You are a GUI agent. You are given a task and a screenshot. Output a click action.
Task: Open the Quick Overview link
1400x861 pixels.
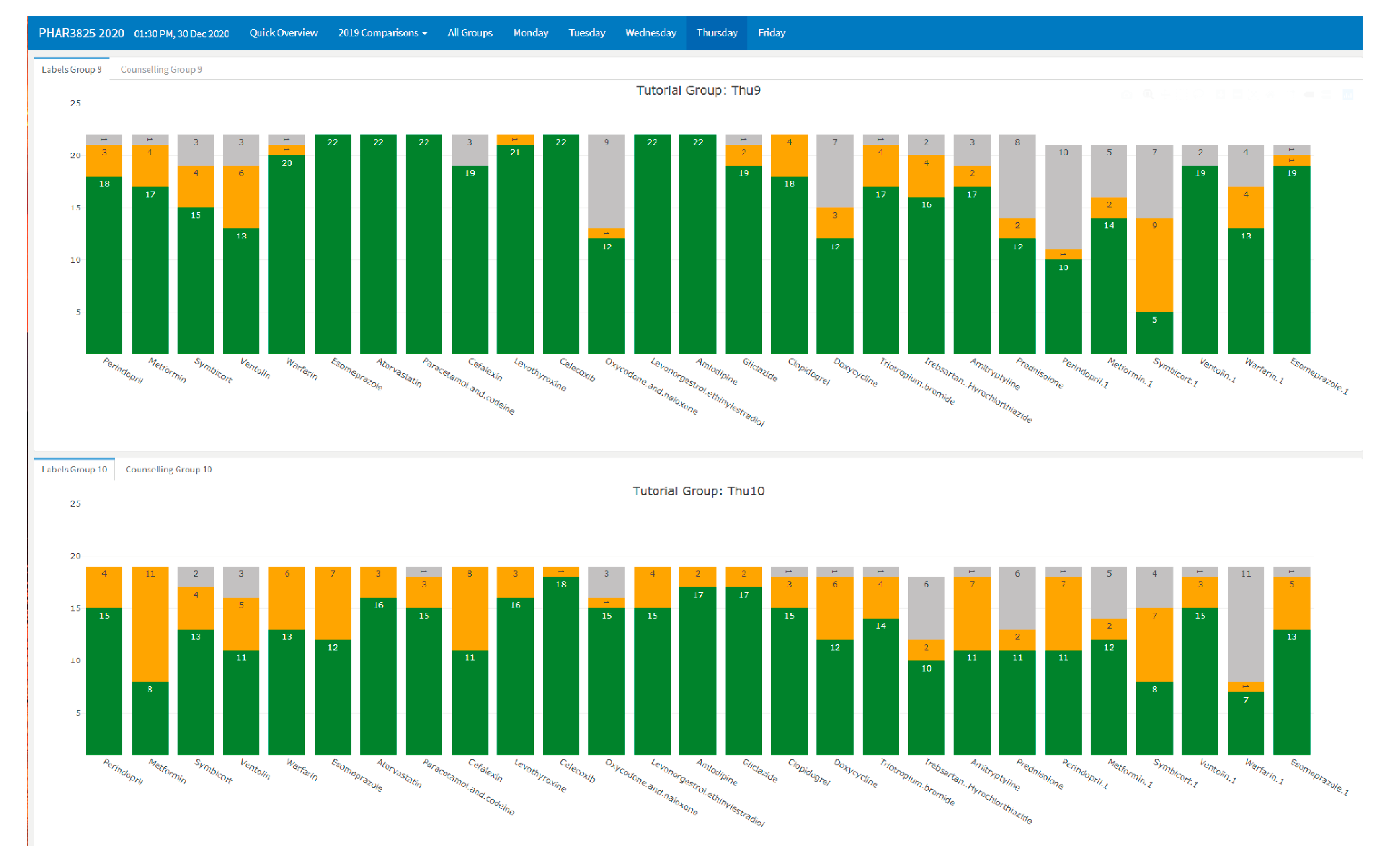click(283, 33)
